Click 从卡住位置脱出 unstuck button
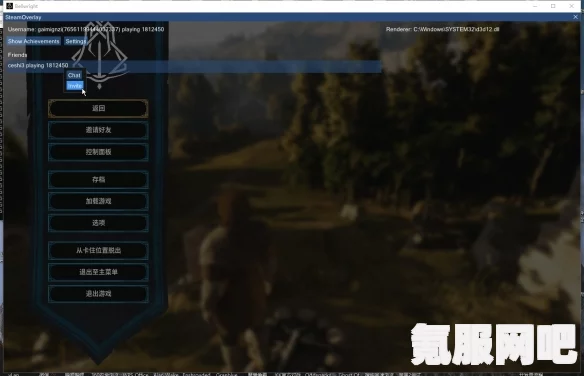Screen dimensions: 584x376 (x=98, y=251)
